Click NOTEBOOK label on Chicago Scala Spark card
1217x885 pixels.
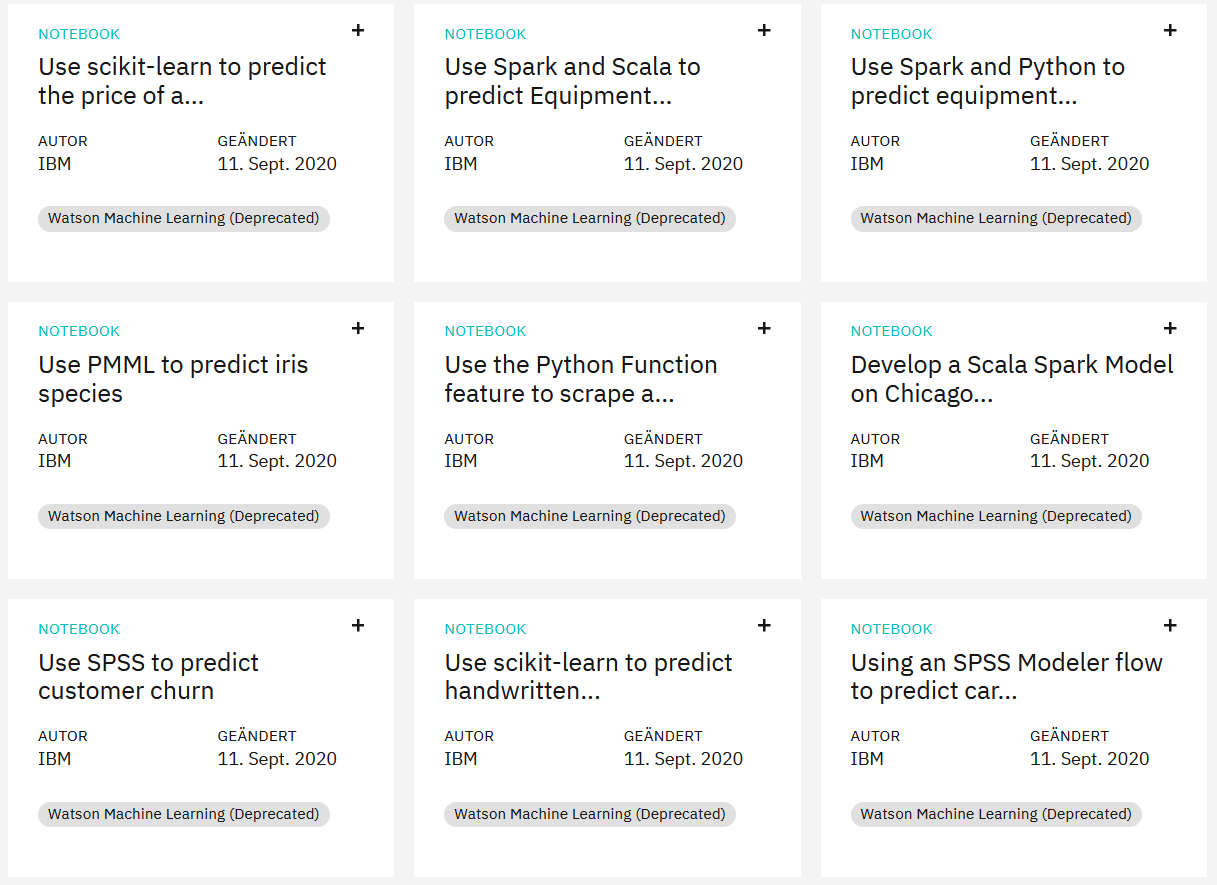point(891,331)
